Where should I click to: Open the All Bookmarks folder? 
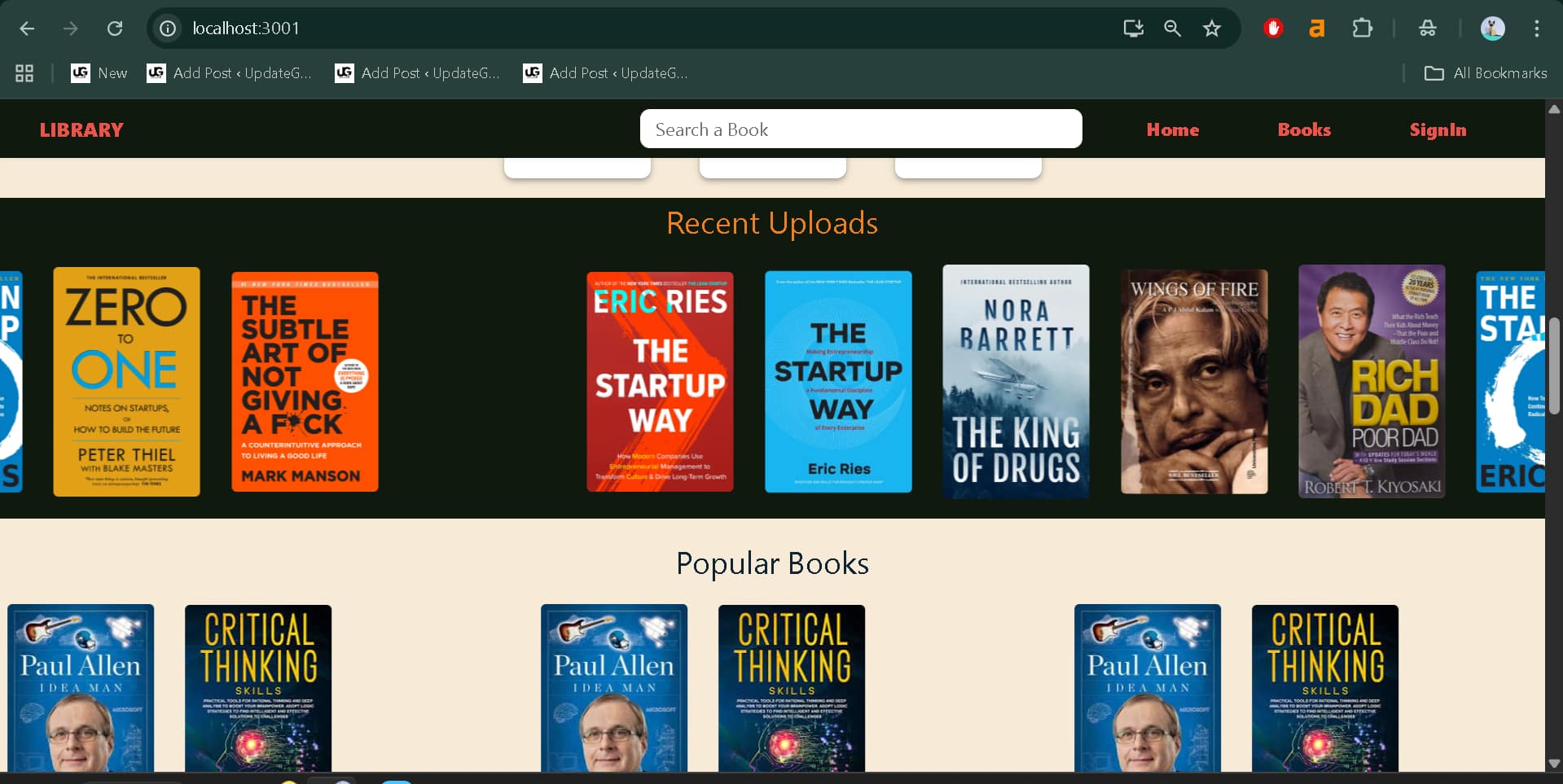(1485, 73)
